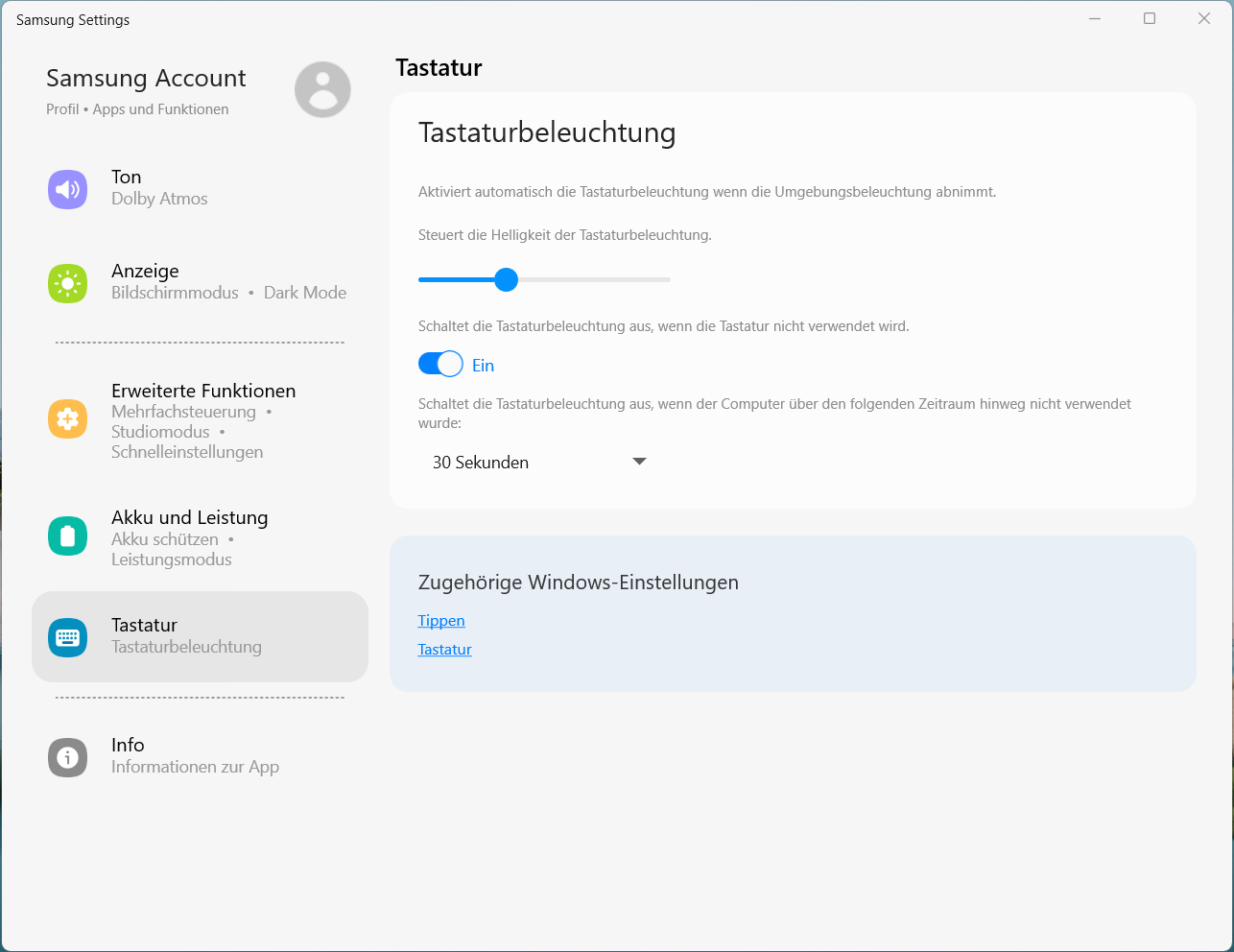
Task: Click the teal Akku und Leistung battery icon
Action: (67, 536)
